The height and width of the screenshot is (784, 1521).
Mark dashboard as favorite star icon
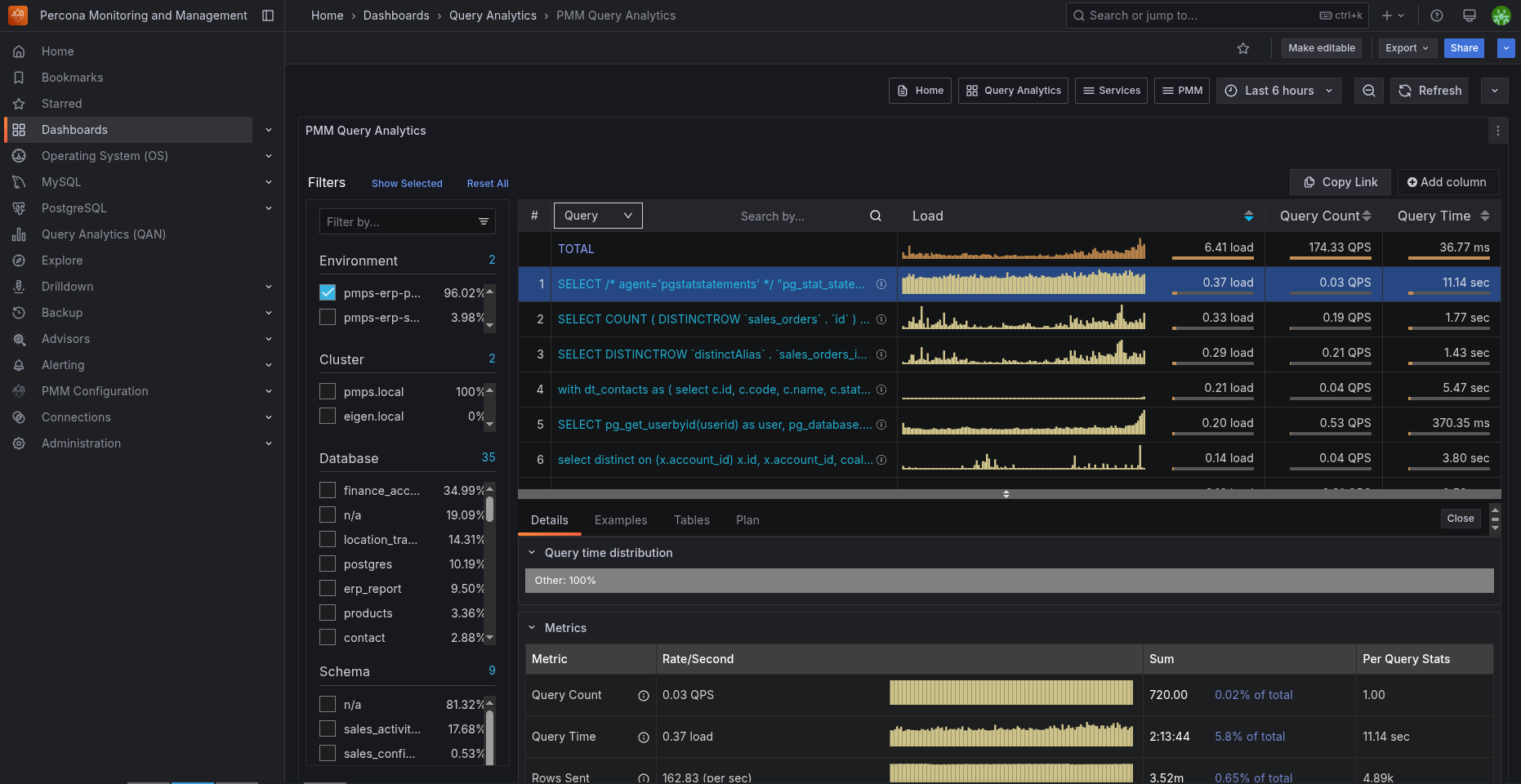(x=1243, y=48)
